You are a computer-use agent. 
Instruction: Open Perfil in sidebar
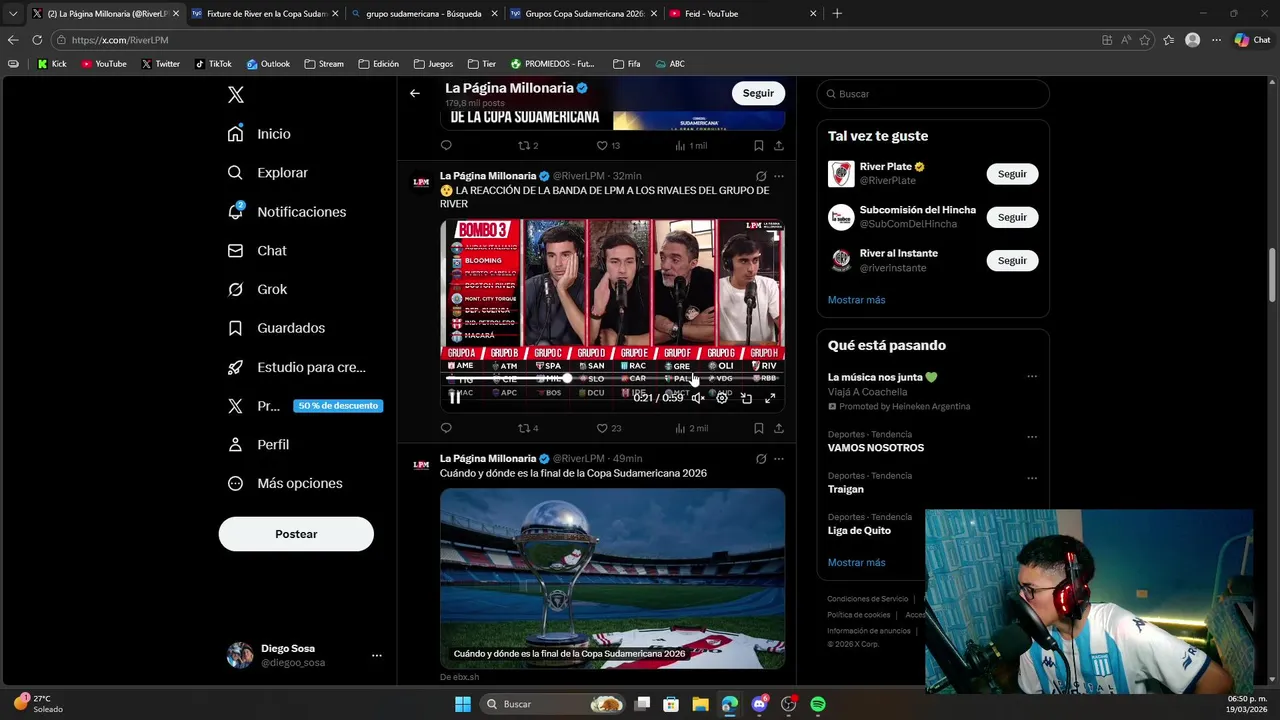coord(258,445)
